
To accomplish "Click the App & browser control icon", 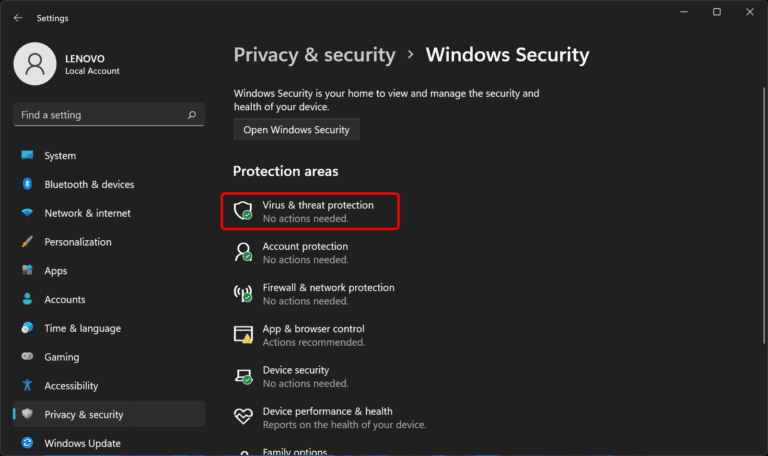I will 243,335.
